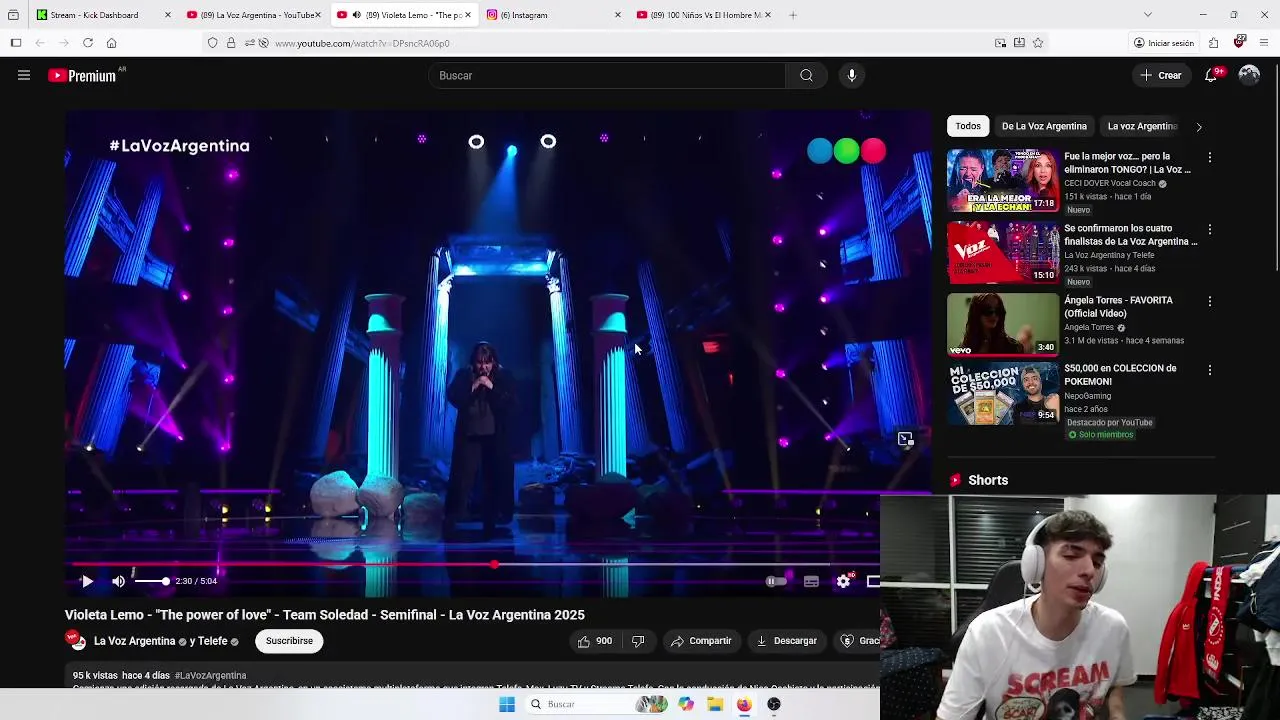Toggle the browser sidebar
The height and width of the screenshot is (720, 1280).
coord(16,43)
